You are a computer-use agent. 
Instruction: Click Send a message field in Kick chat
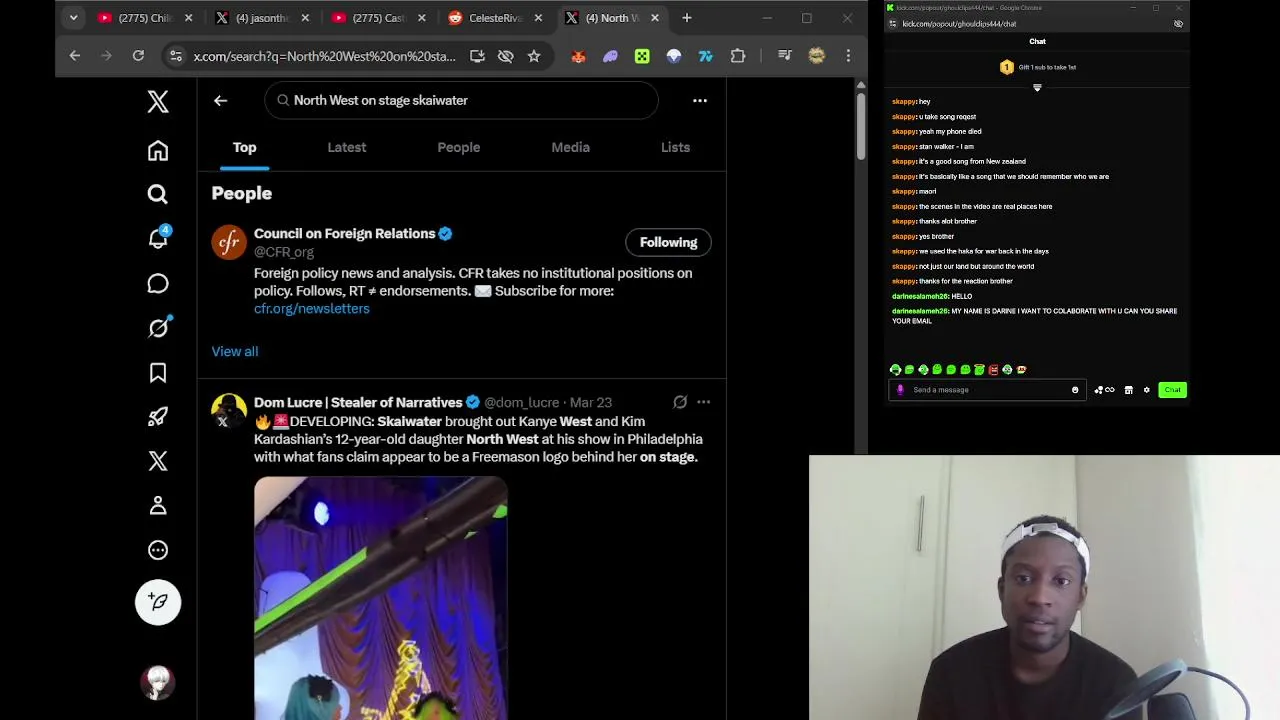tap(988, 390)
